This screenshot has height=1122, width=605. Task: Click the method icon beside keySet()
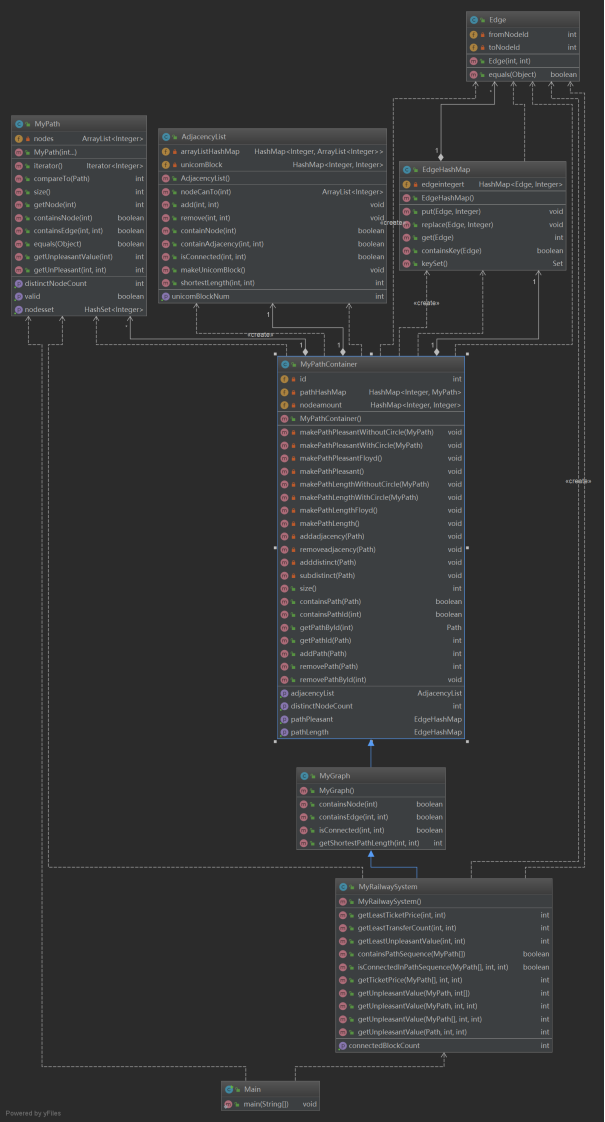[x=407, y=264]
